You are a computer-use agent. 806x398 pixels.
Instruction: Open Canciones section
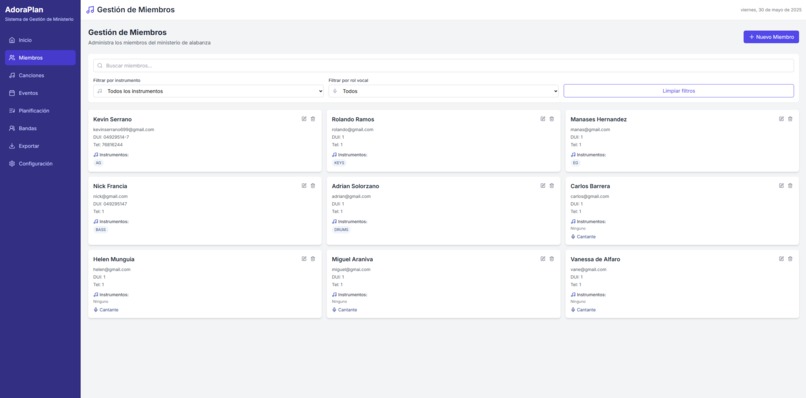click(40, 76)
